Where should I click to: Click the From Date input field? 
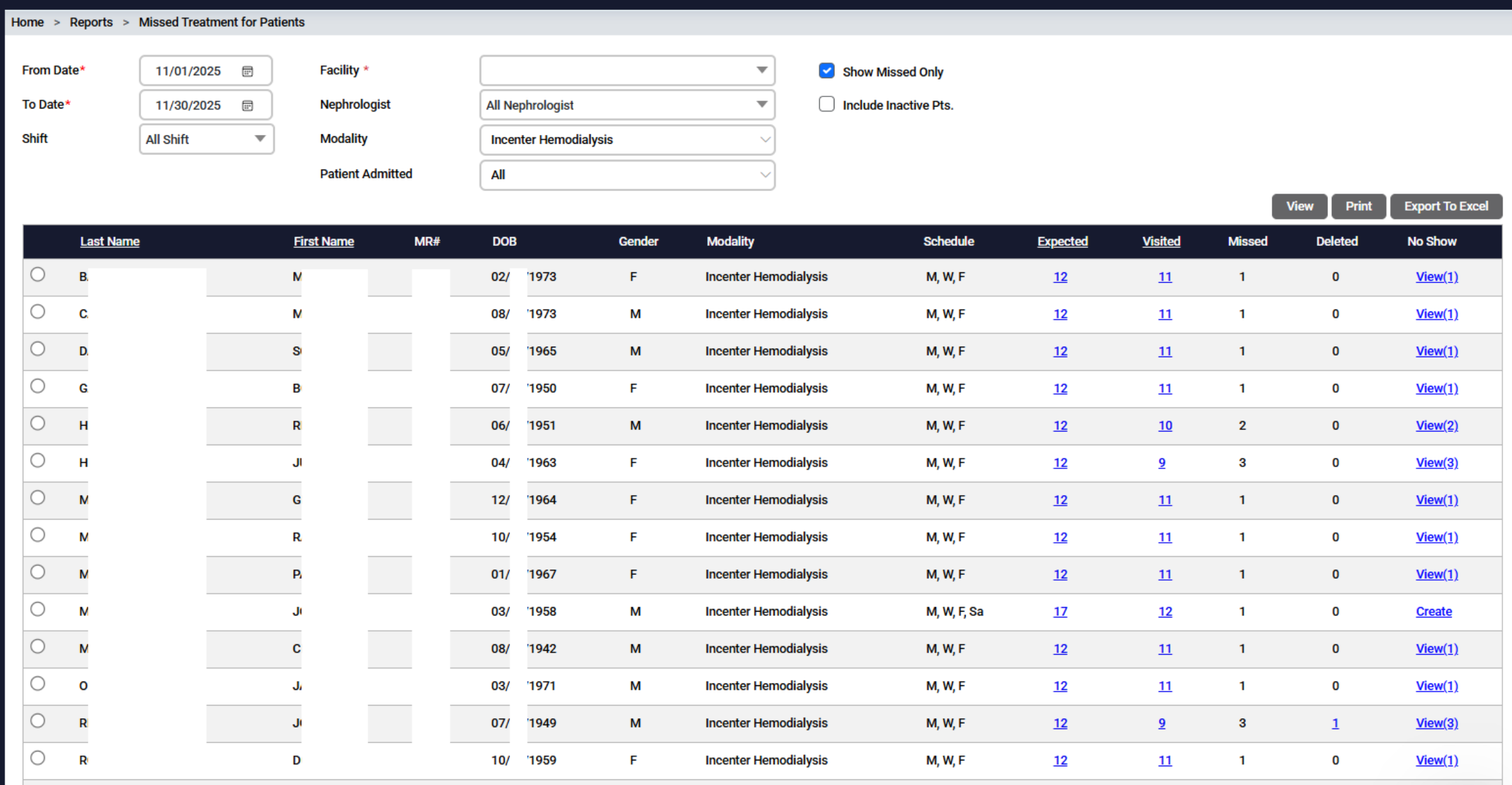(205, 71)
